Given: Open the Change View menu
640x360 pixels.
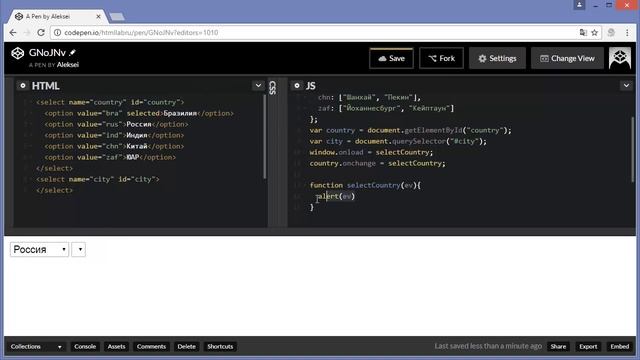Looking at the screenshot, I should tap(567, 58).
